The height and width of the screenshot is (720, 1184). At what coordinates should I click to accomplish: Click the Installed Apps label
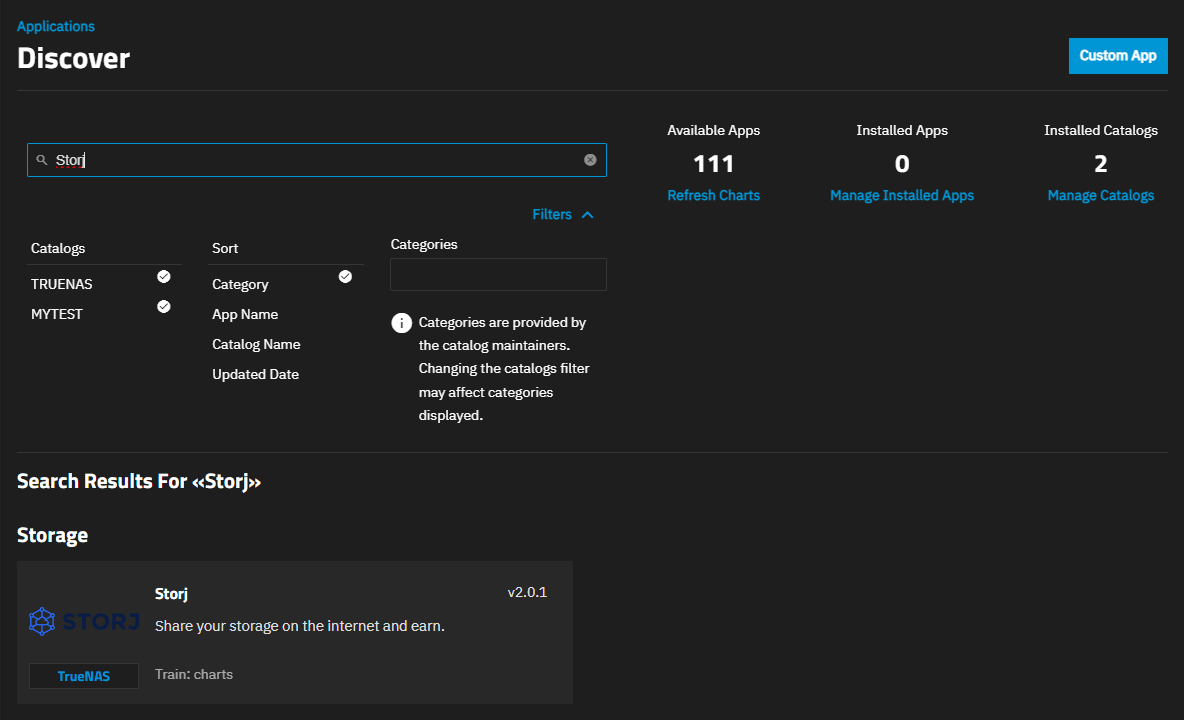click(x=902, y=131)
